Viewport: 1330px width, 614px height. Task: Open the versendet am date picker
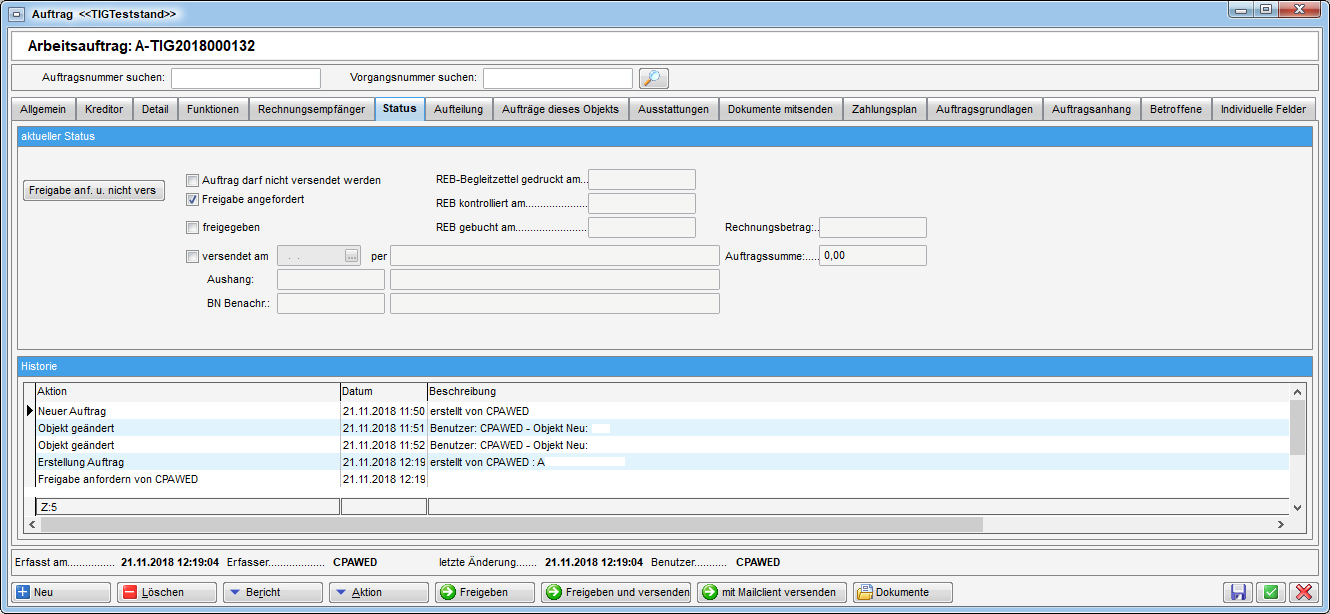pyautogui.click(x=351, y=256)
